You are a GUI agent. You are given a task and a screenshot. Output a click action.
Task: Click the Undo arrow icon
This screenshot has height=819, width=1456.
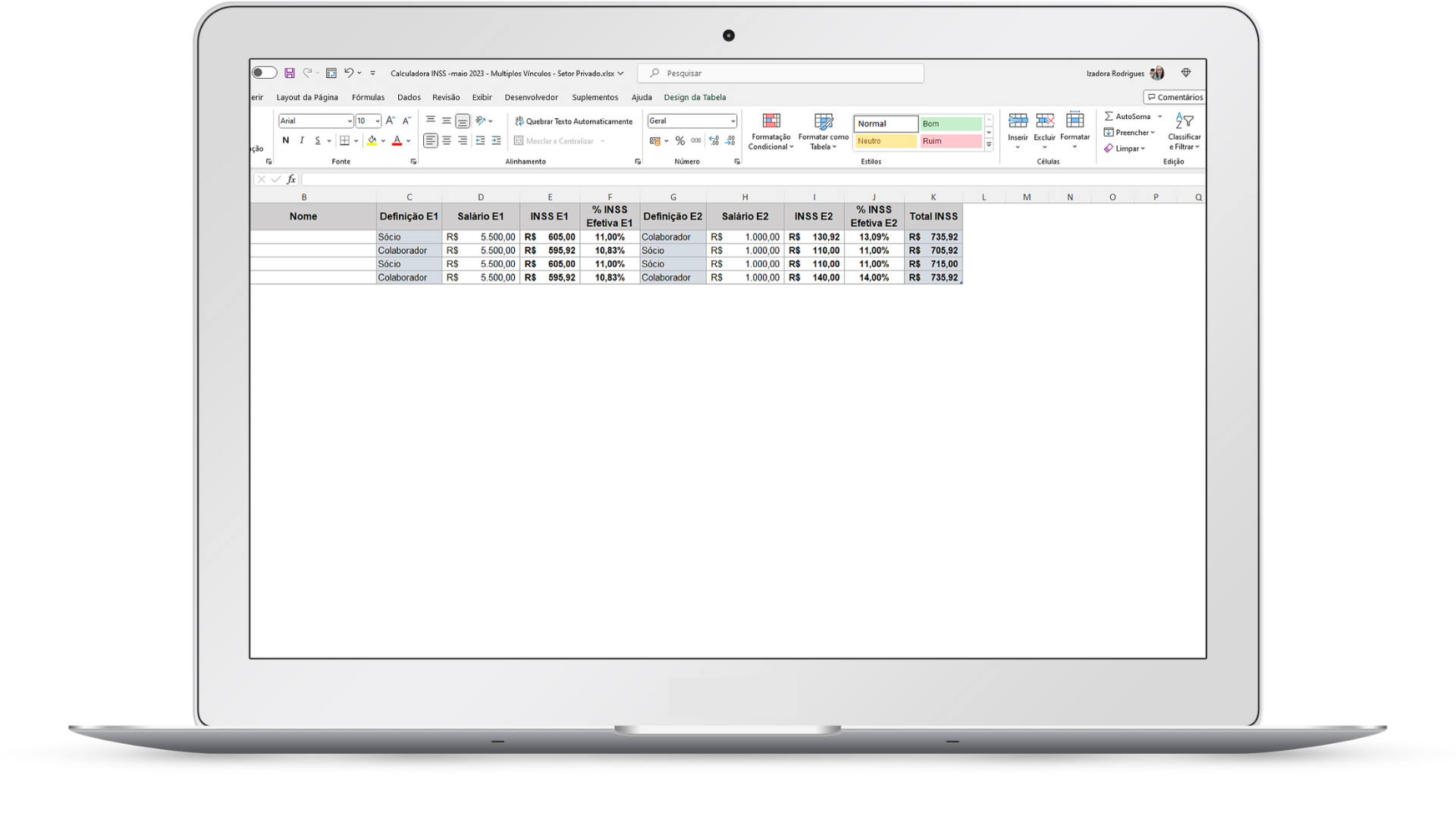[x=349, y=74]
